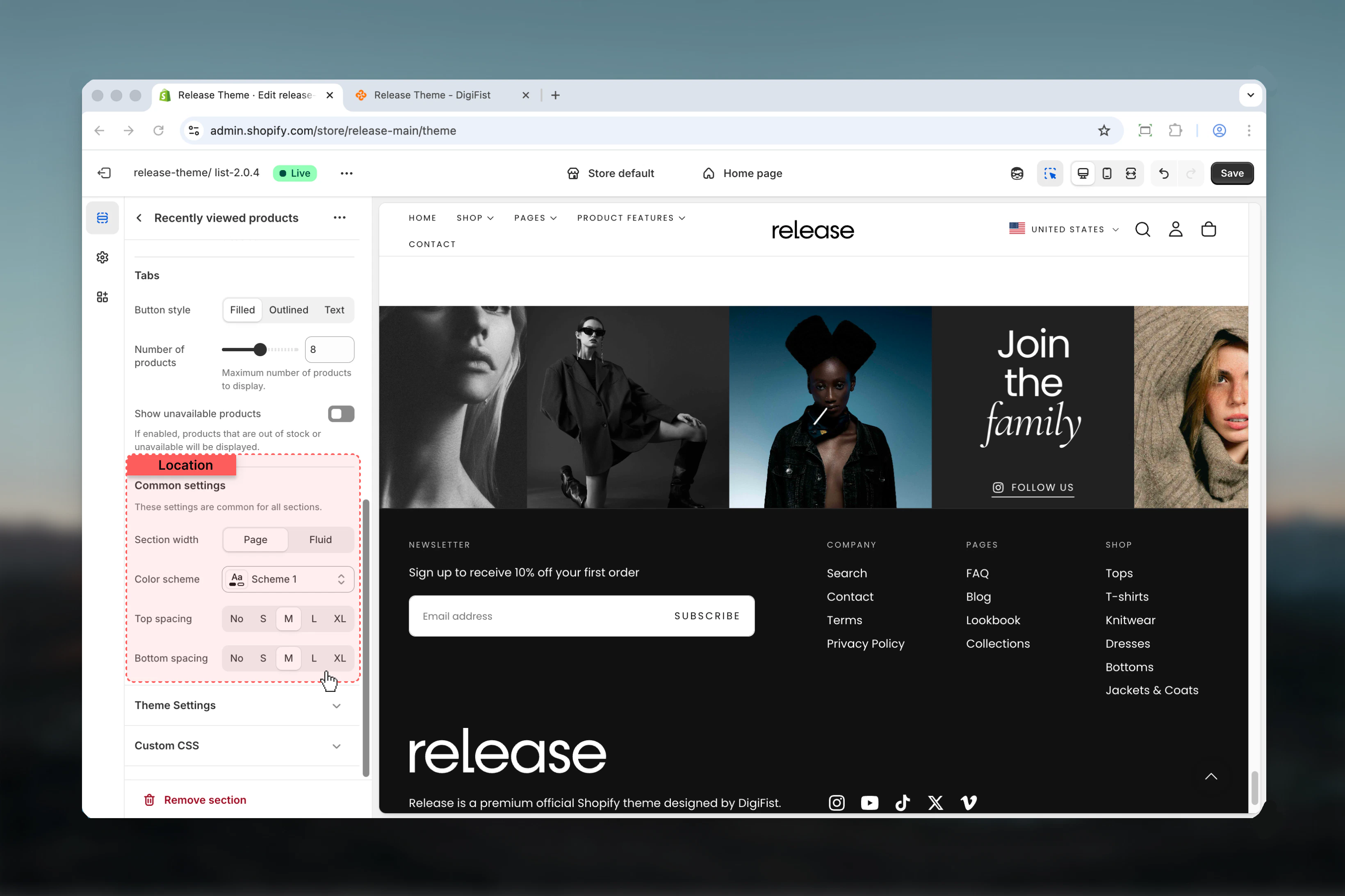The image size is (1345, 896).
Task: Go back from Recently viewed products
Action: pos(139,218)
